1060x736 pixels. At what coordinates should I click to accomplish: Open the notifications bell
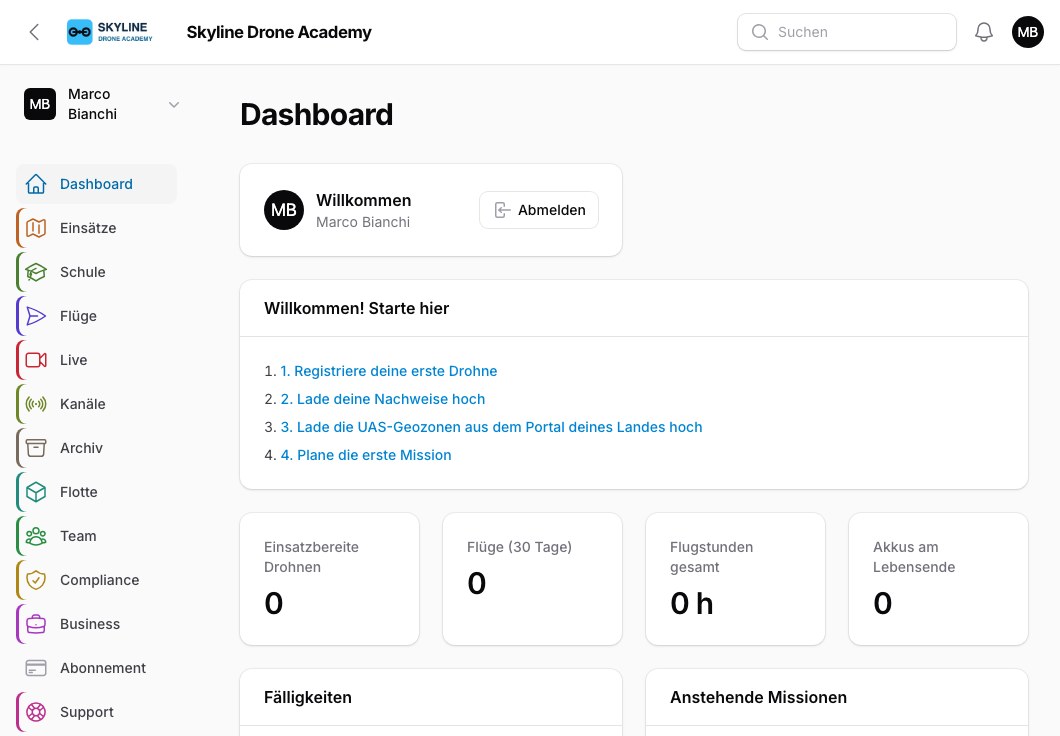coord(984,32)
